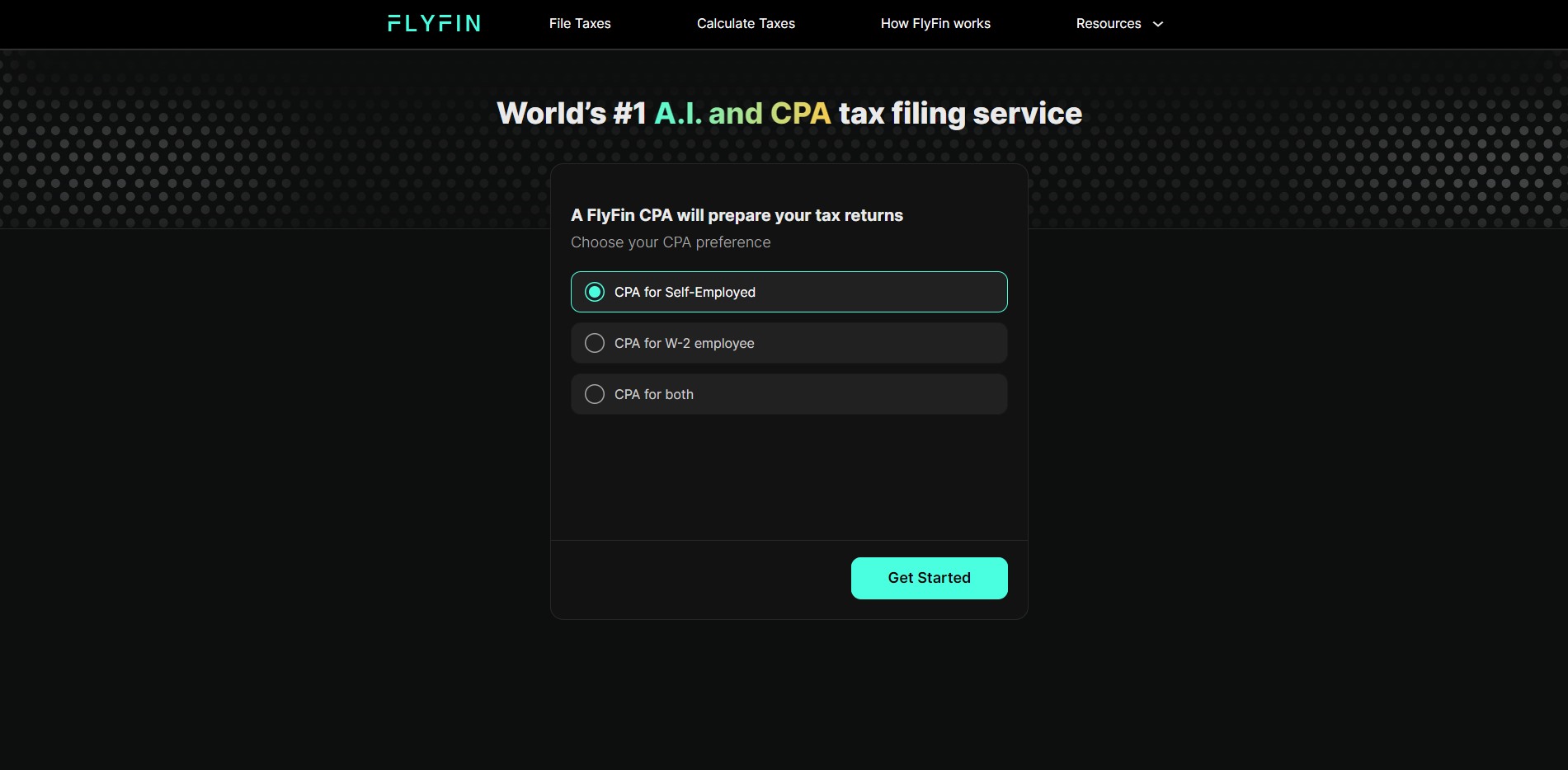The width and height of the screenshot is (1568, 770).
Task: Click the "Choose your CPA preference" text
Action: [x=671, y=242]
